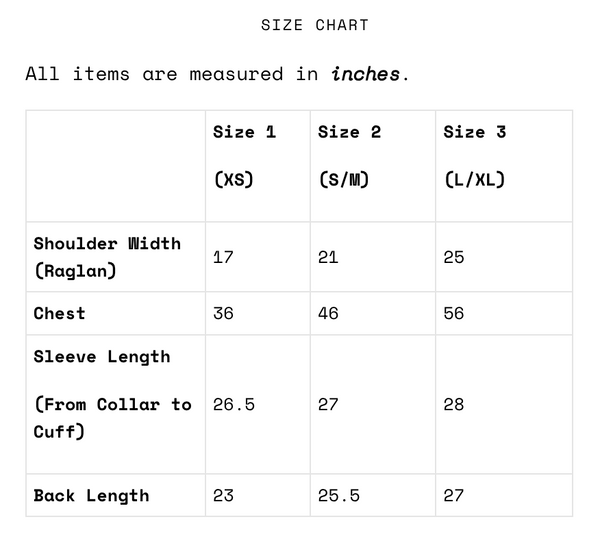
Task: Click shoulder width value 25
Action: point(454,257)
